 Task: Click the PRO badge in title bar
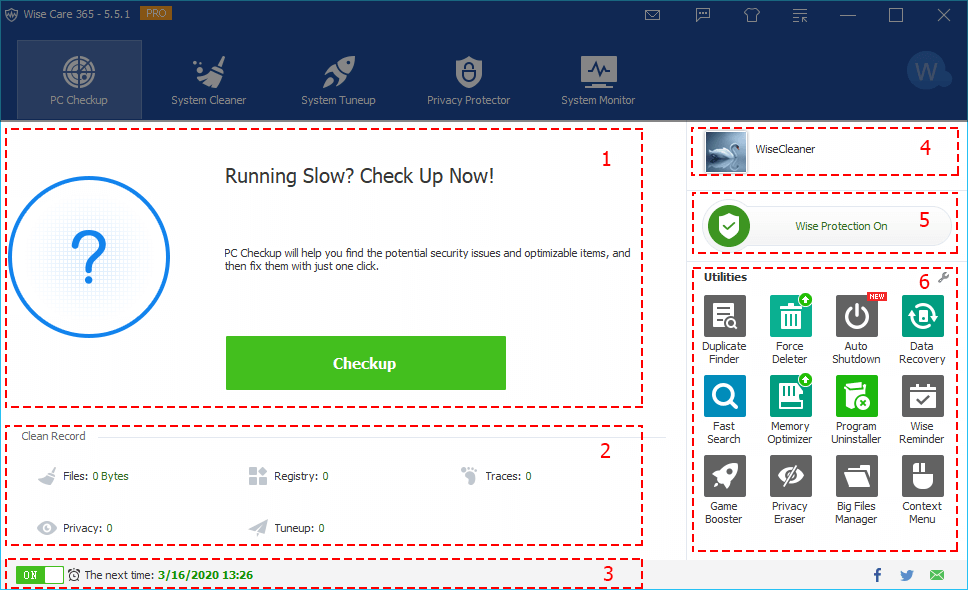coord(156,13)
